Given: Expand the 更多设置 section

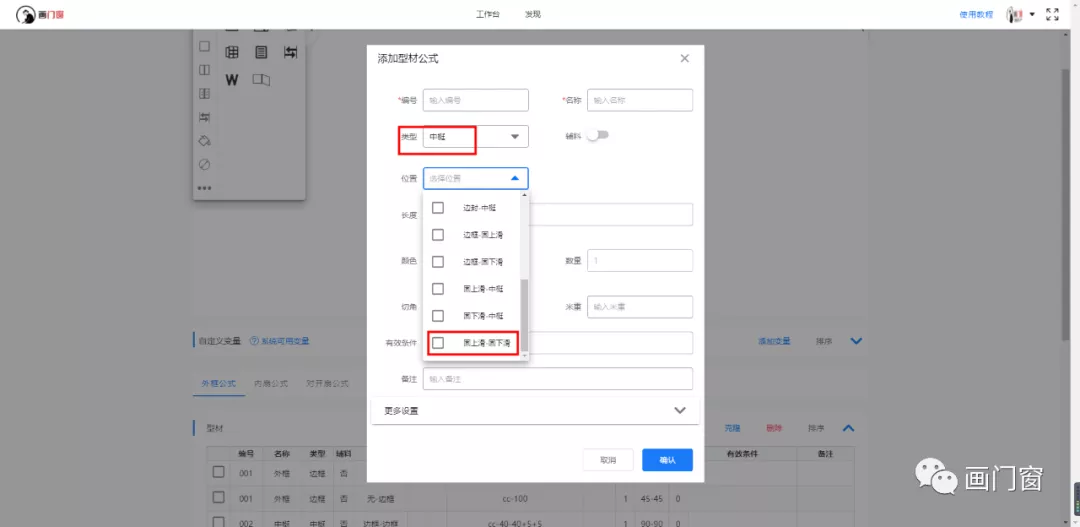Looking at the screenshot, I should click(534, 411).
